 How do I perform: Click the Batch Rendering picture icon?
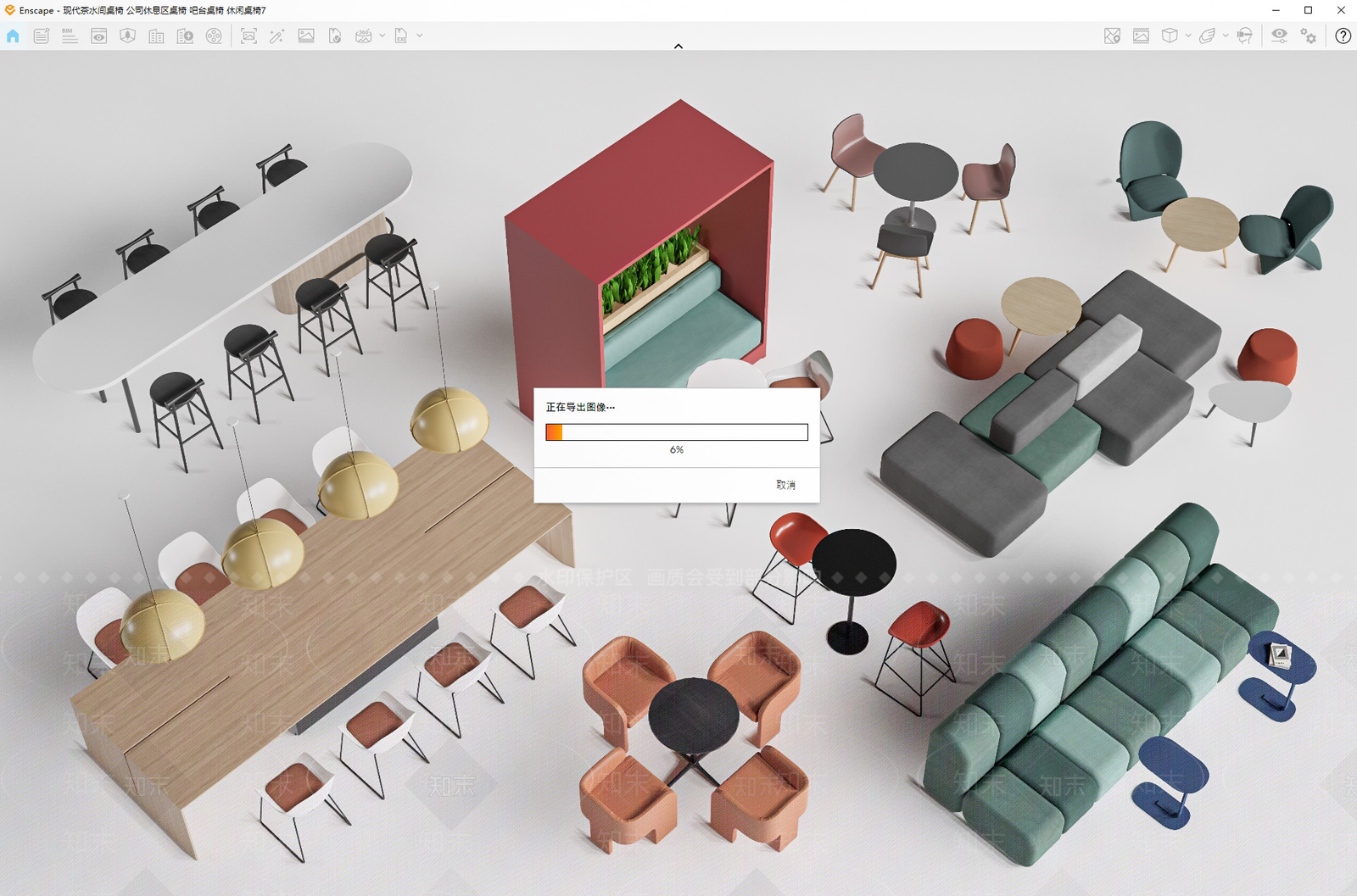tap(306, 36)
